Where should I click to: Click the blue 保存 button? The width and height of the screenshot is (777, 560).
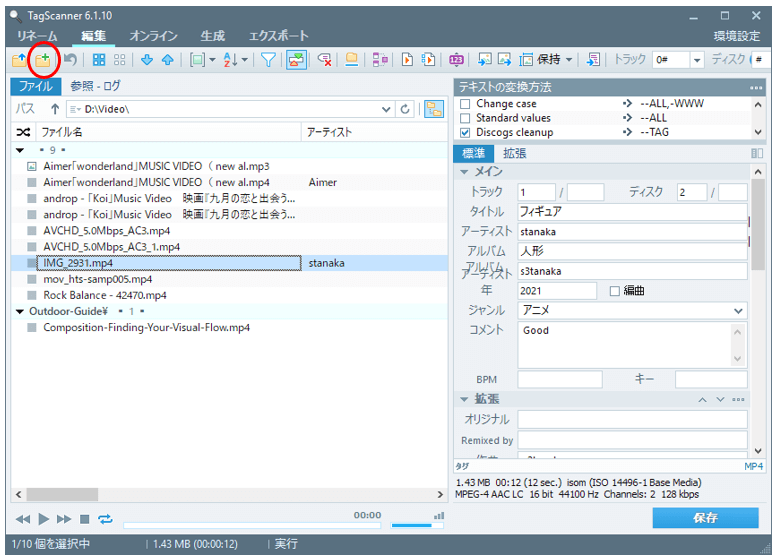[x=705, y=518]
